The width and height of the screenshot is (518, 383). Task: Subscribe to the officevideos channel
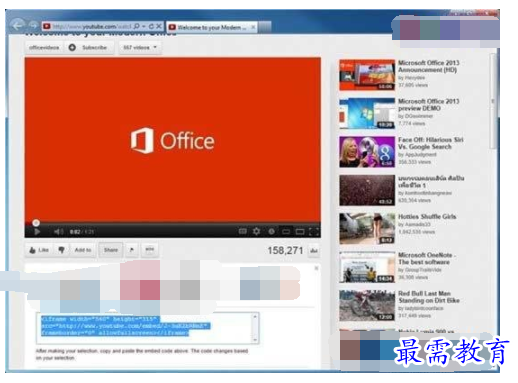[88, 48]
